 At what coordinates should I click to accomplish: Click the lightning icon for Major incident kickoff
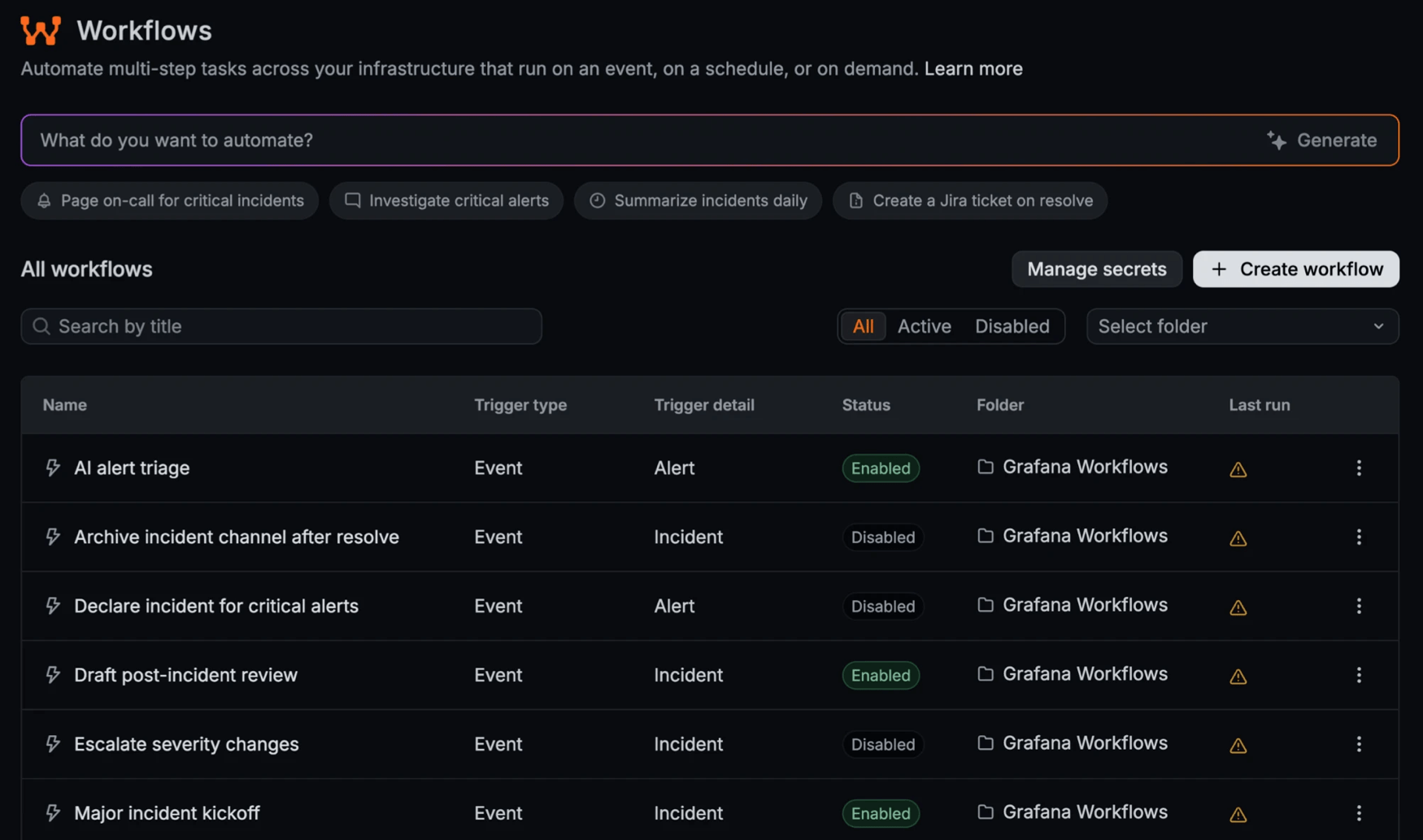(53, 813)
